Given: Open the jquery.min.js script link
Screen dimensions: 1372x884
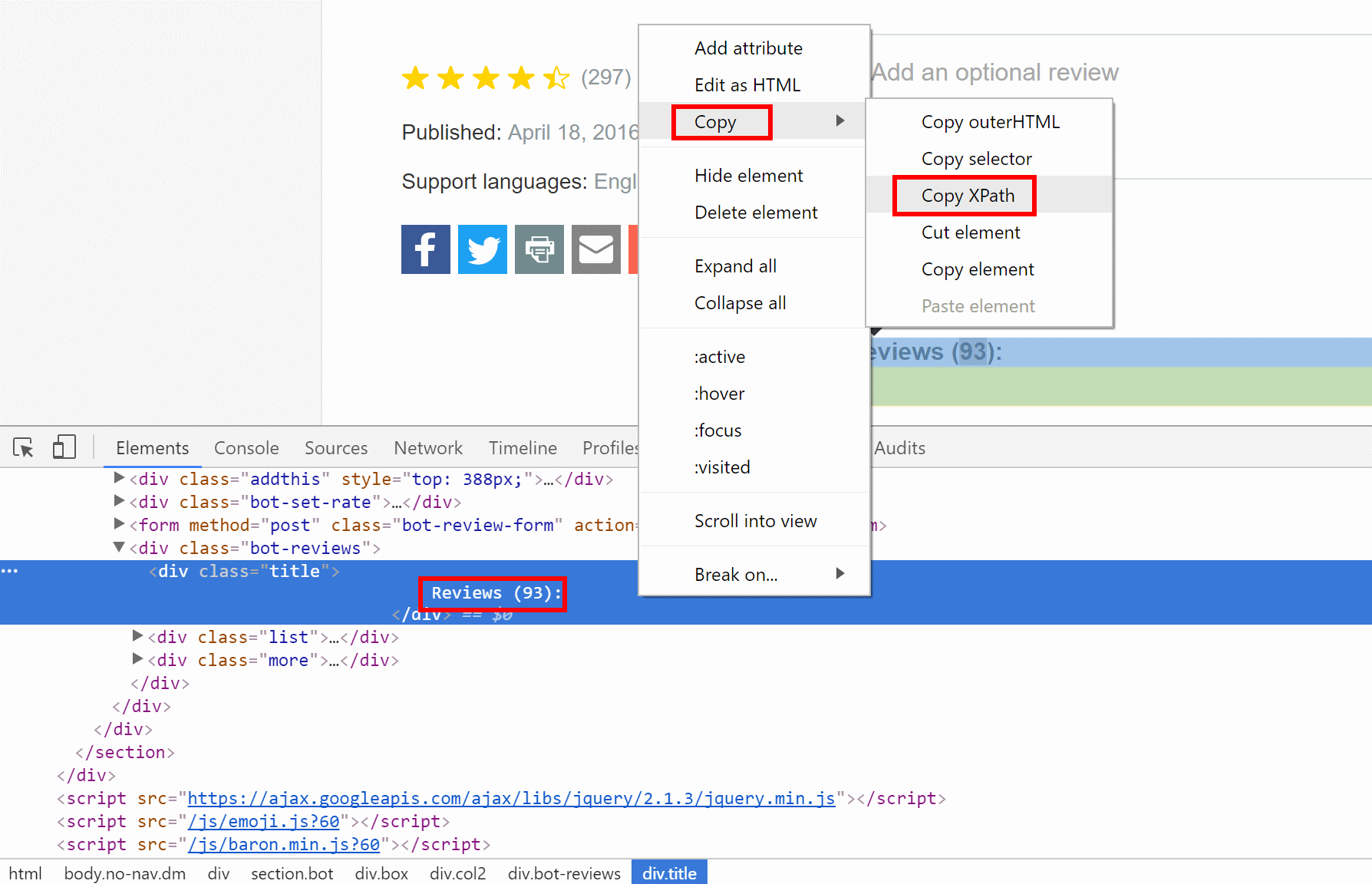Looking at the screenshot, I should (x=510, y=798).
